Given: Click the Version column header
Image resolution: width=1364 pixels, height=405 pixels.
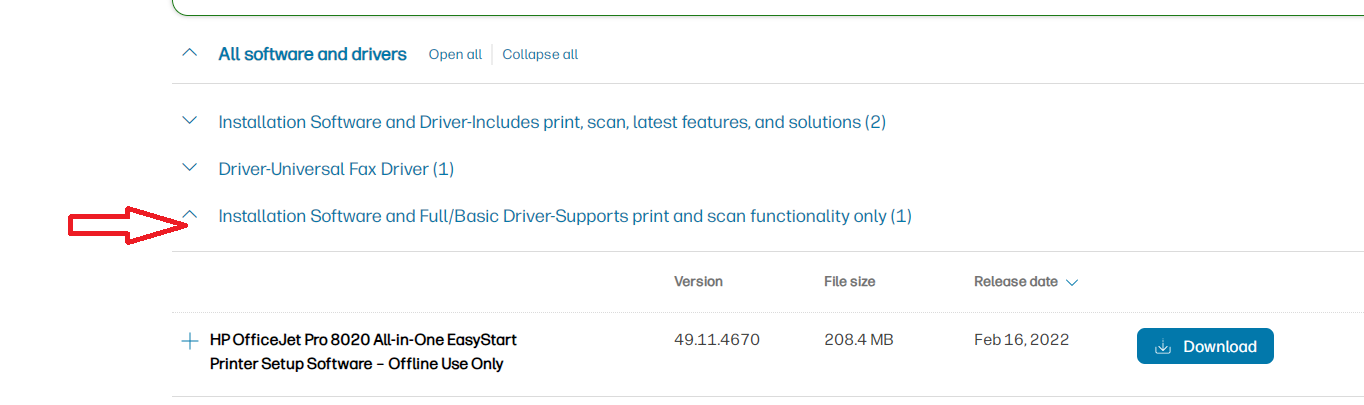Looking at the screenshot, I should pos(698,282).
